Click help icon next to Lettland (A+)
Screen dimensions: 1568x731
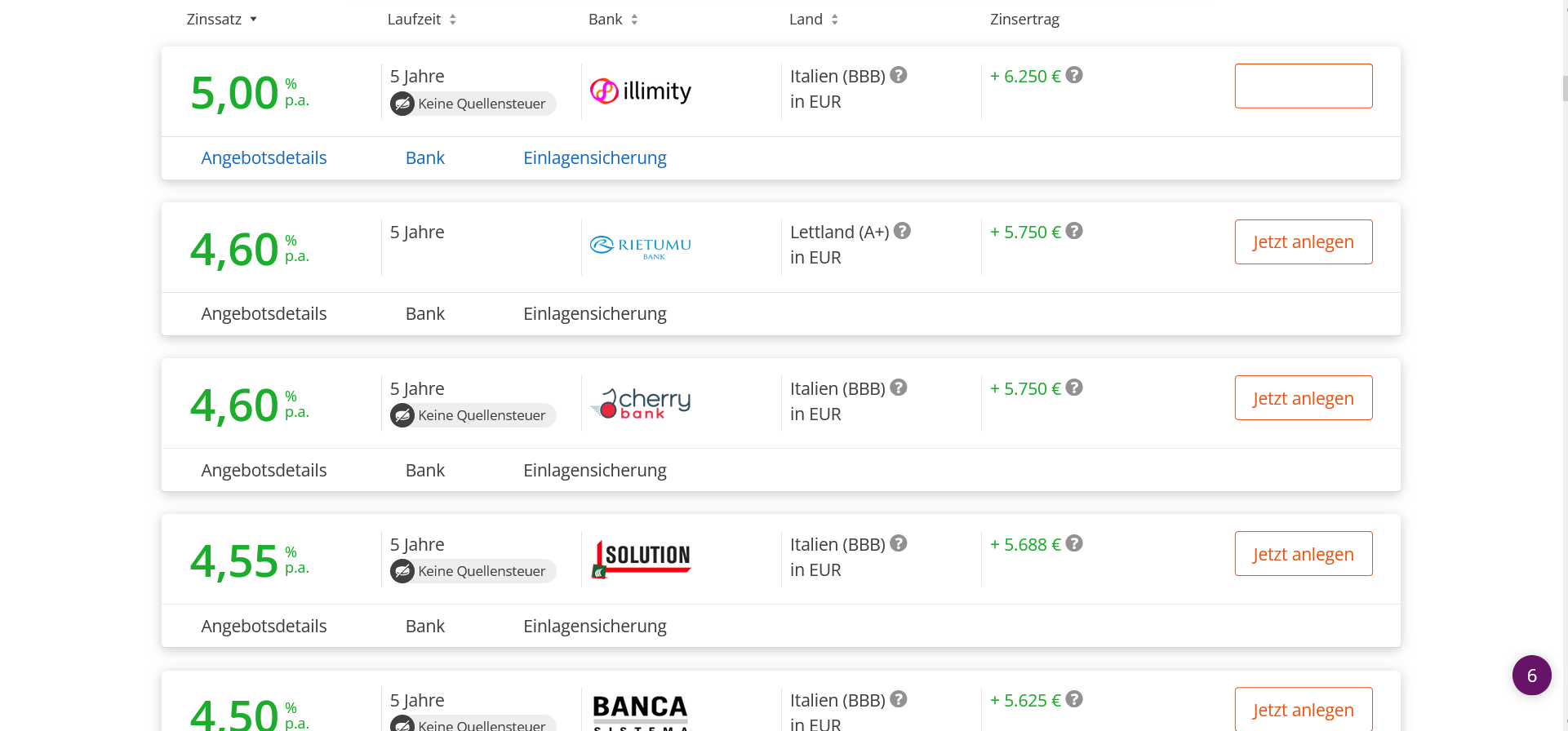[x=902, y=231]
